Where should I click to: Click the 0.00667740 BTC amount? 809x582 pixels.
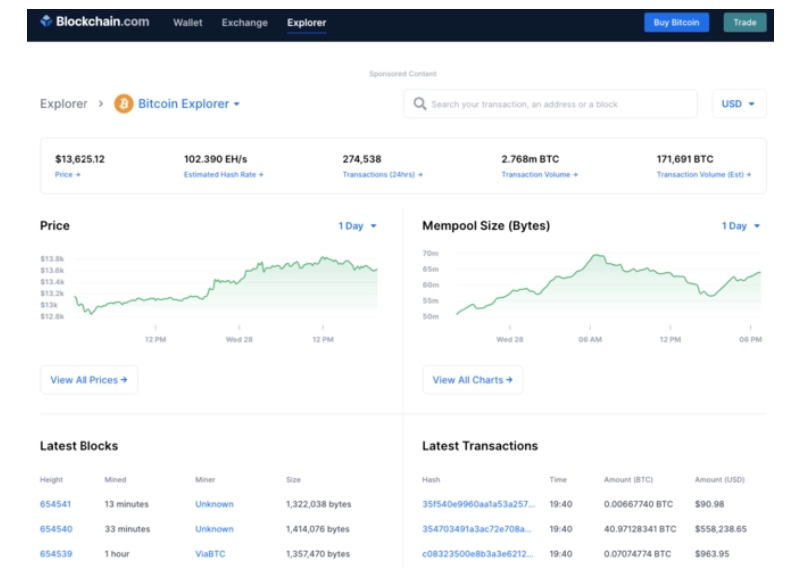point(638,504)
